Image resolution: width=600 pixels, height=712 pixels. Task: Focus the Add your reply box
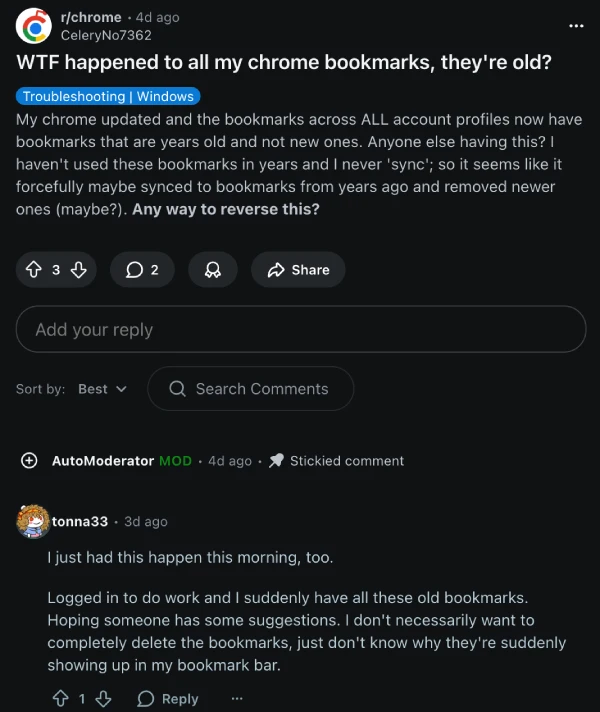(x=300, y=329)
